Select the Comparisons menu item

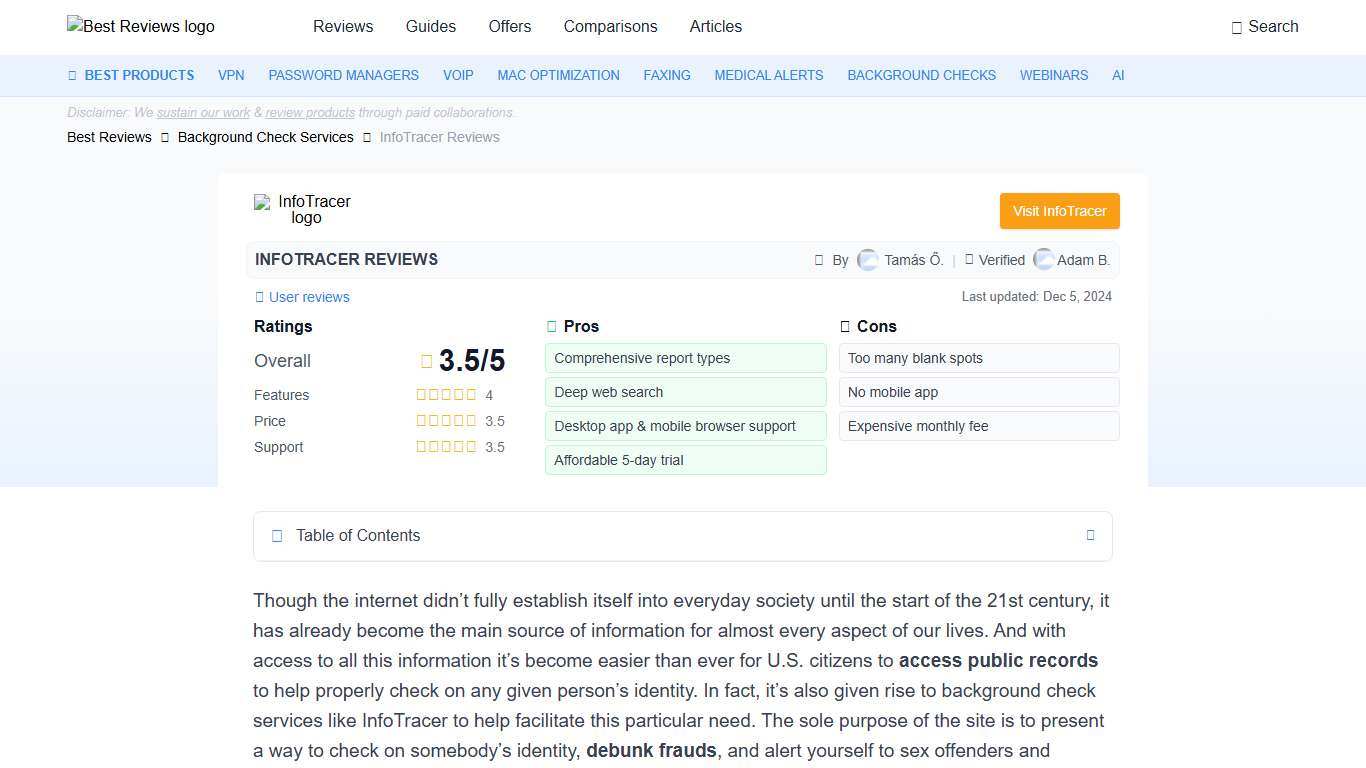point(610,27)
